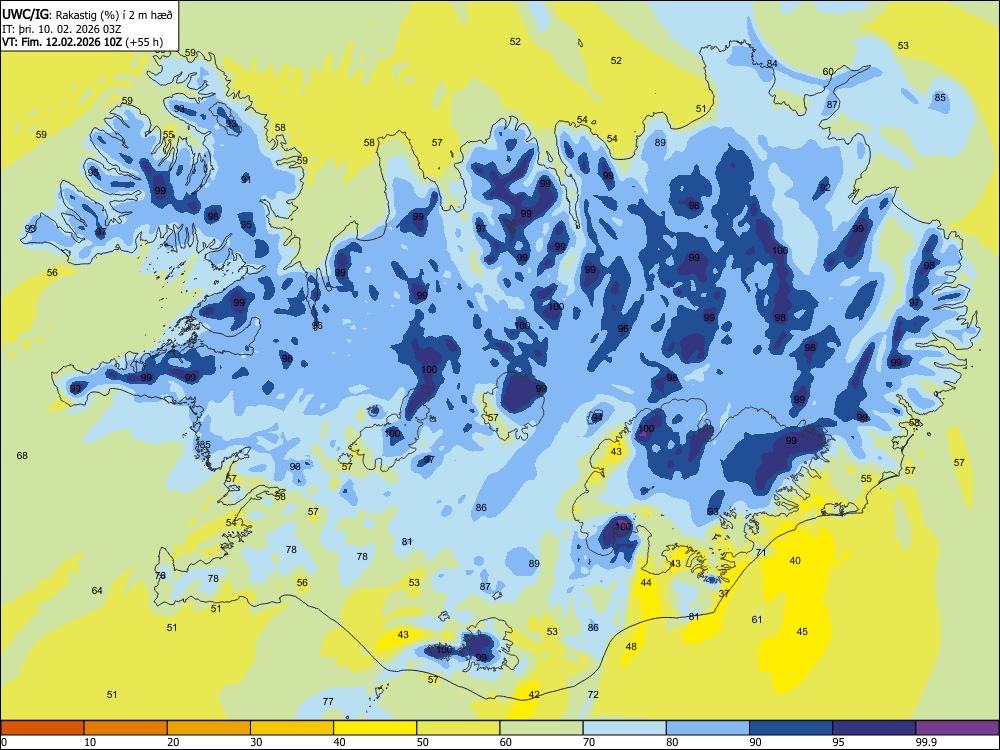Click the dark orange 0–10 legend swatch
1000x750 pixels.
coord(42,728)
